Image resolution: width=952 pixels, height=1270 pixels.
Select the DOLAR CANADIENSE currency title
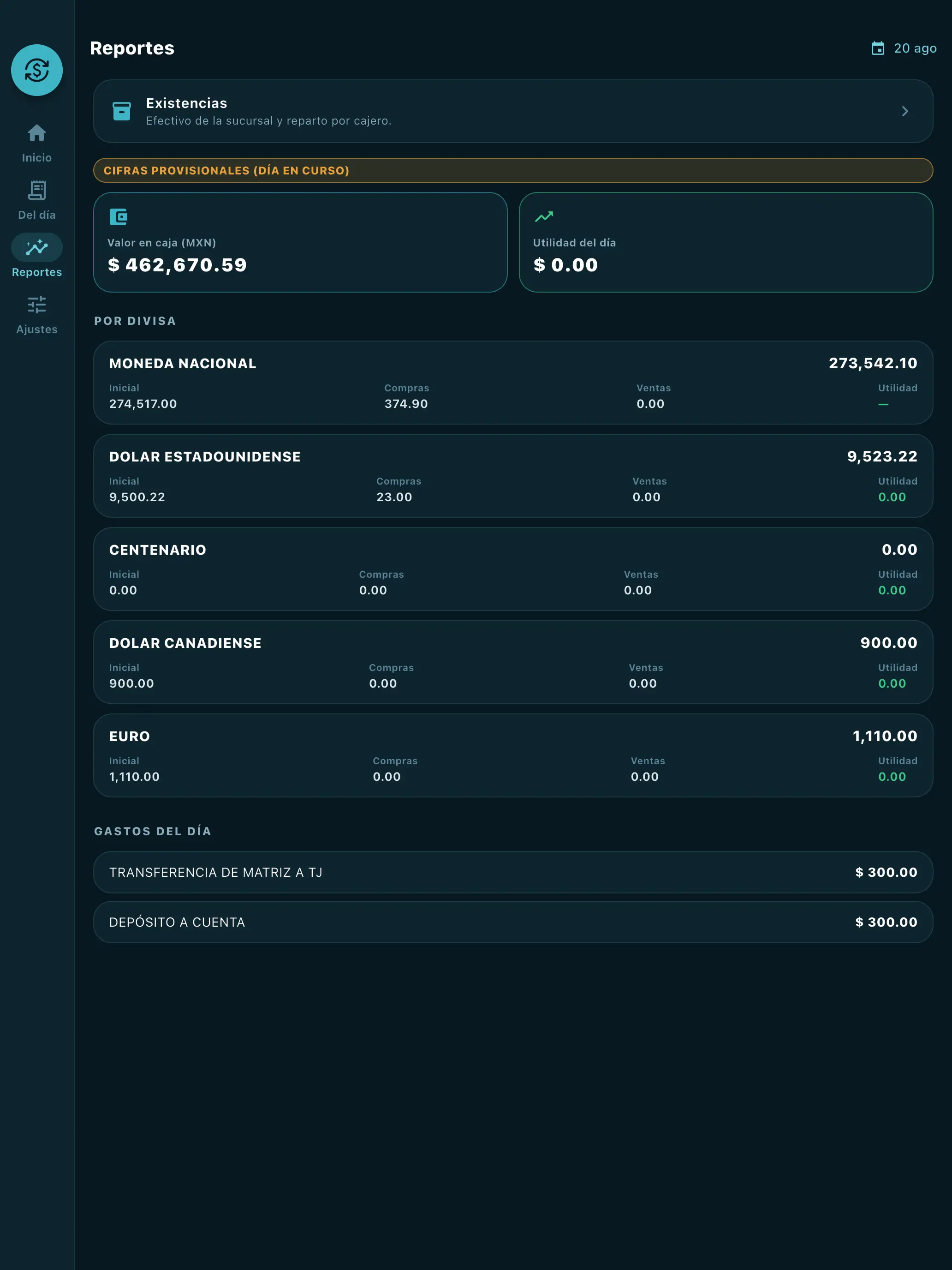tap(185, 643)
